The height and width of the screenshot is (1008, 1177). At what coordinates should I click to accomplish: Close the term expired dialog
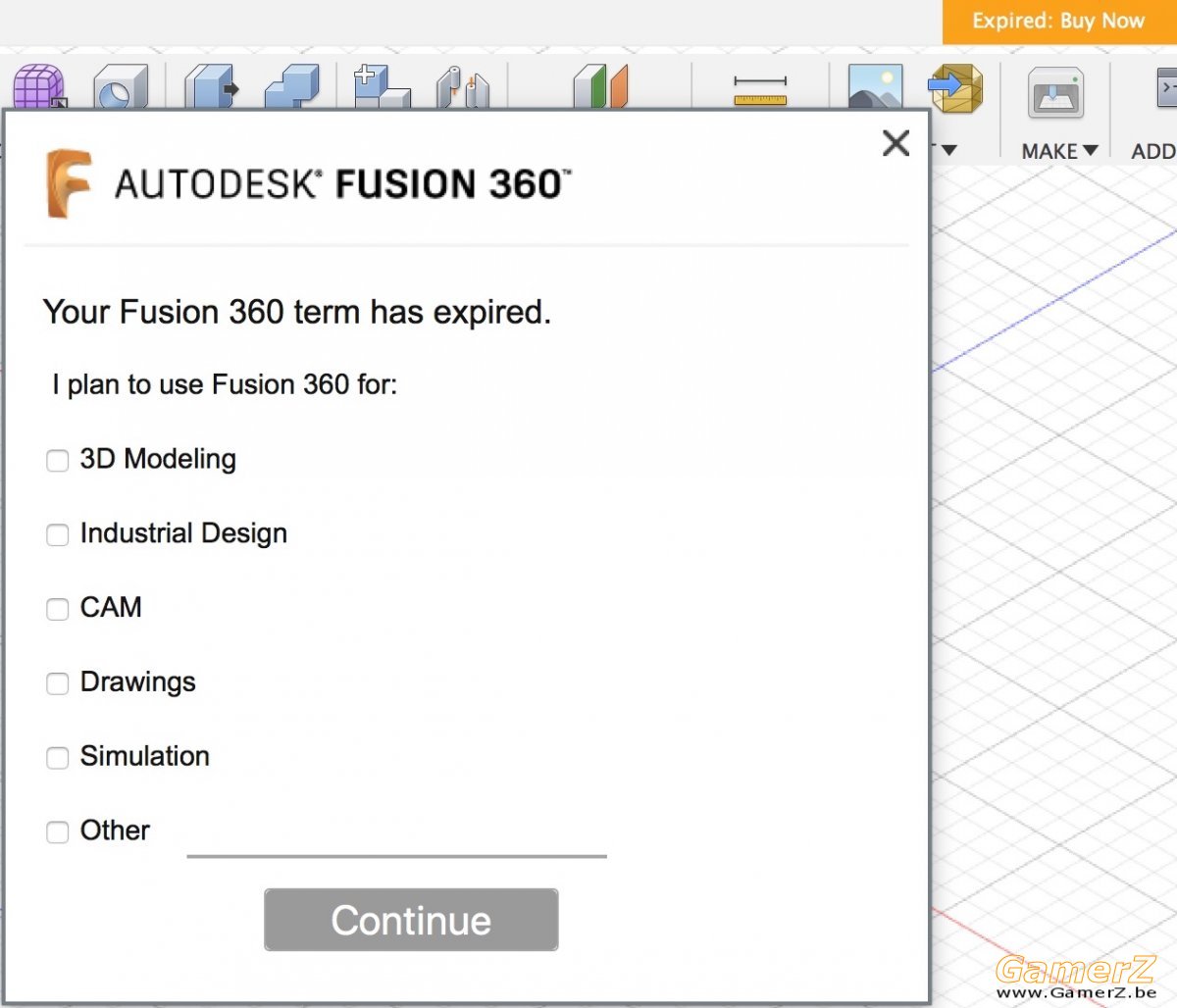pyautogui.click(x=896, y=143)
